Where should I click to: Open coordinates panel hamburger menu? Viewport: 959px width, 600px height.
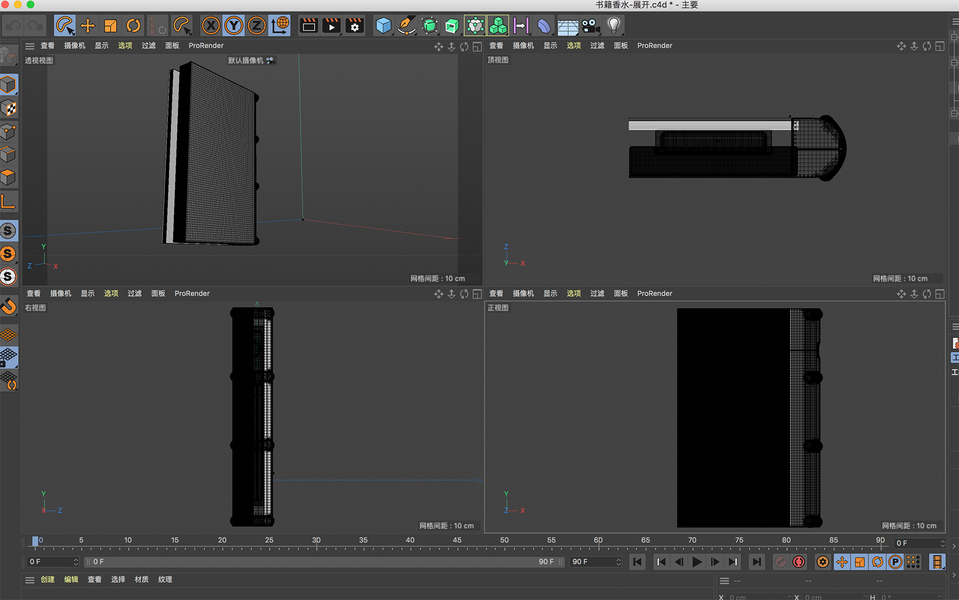click(x=724, y=581)
